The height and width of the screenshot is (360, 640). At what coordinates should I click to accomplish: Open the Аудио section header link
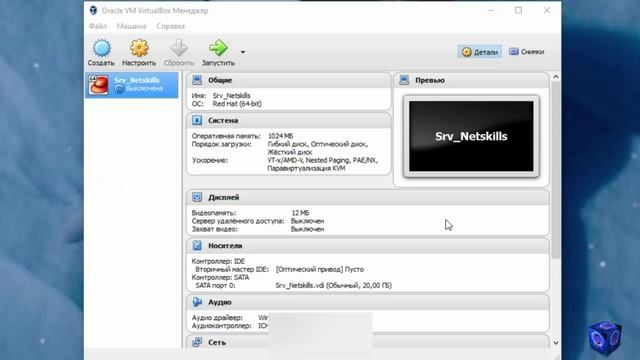point(220,302)
